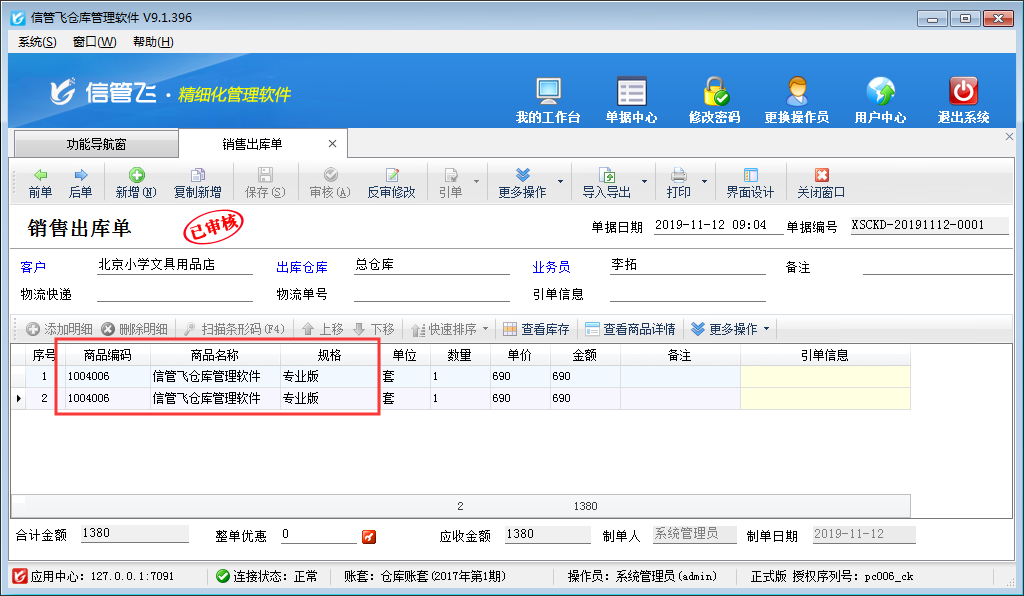Open 系统(S) menu

click(37, 42)
